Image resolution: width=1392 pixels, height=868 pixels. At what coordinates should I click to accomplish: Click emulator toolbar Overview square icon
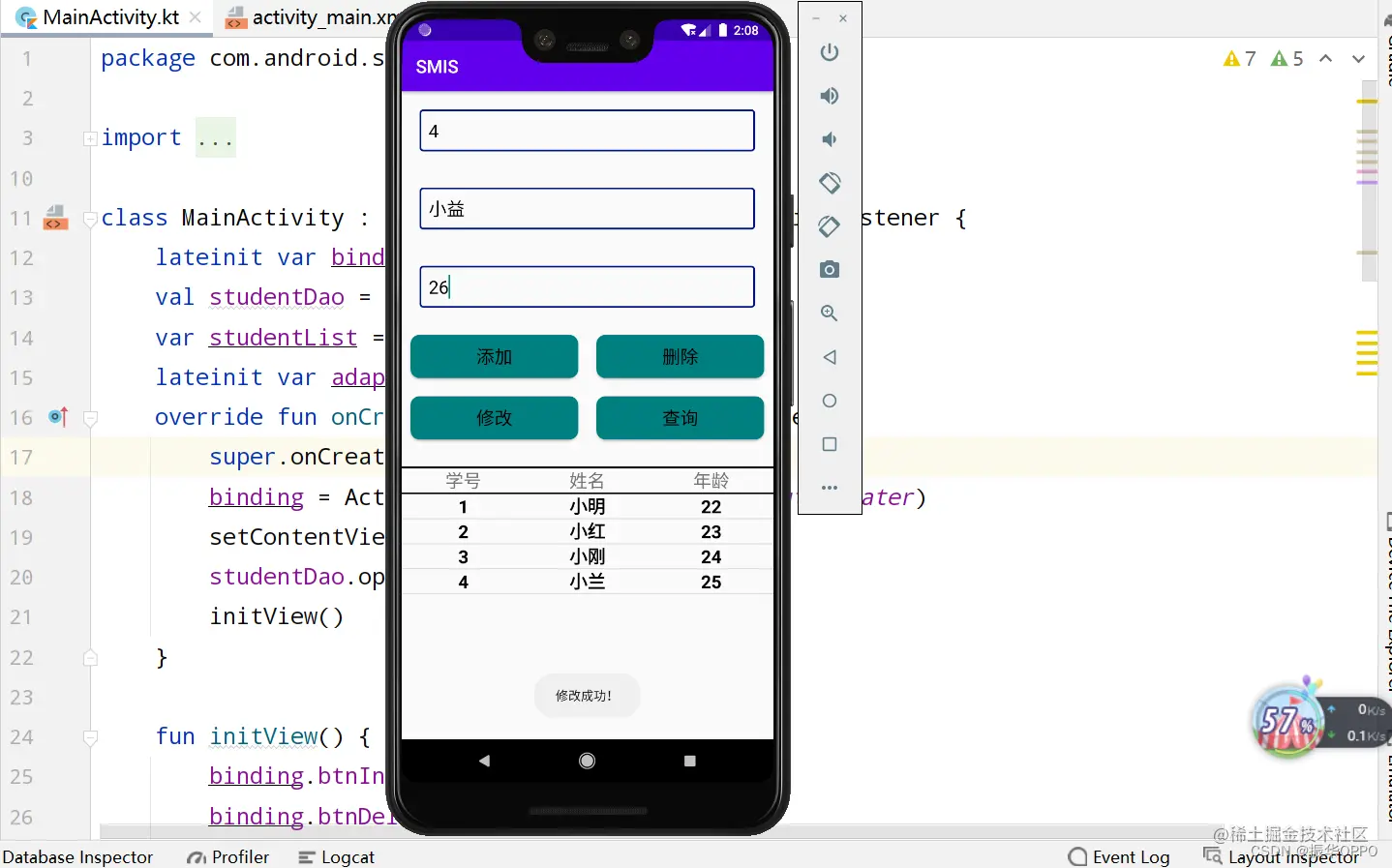830,444
